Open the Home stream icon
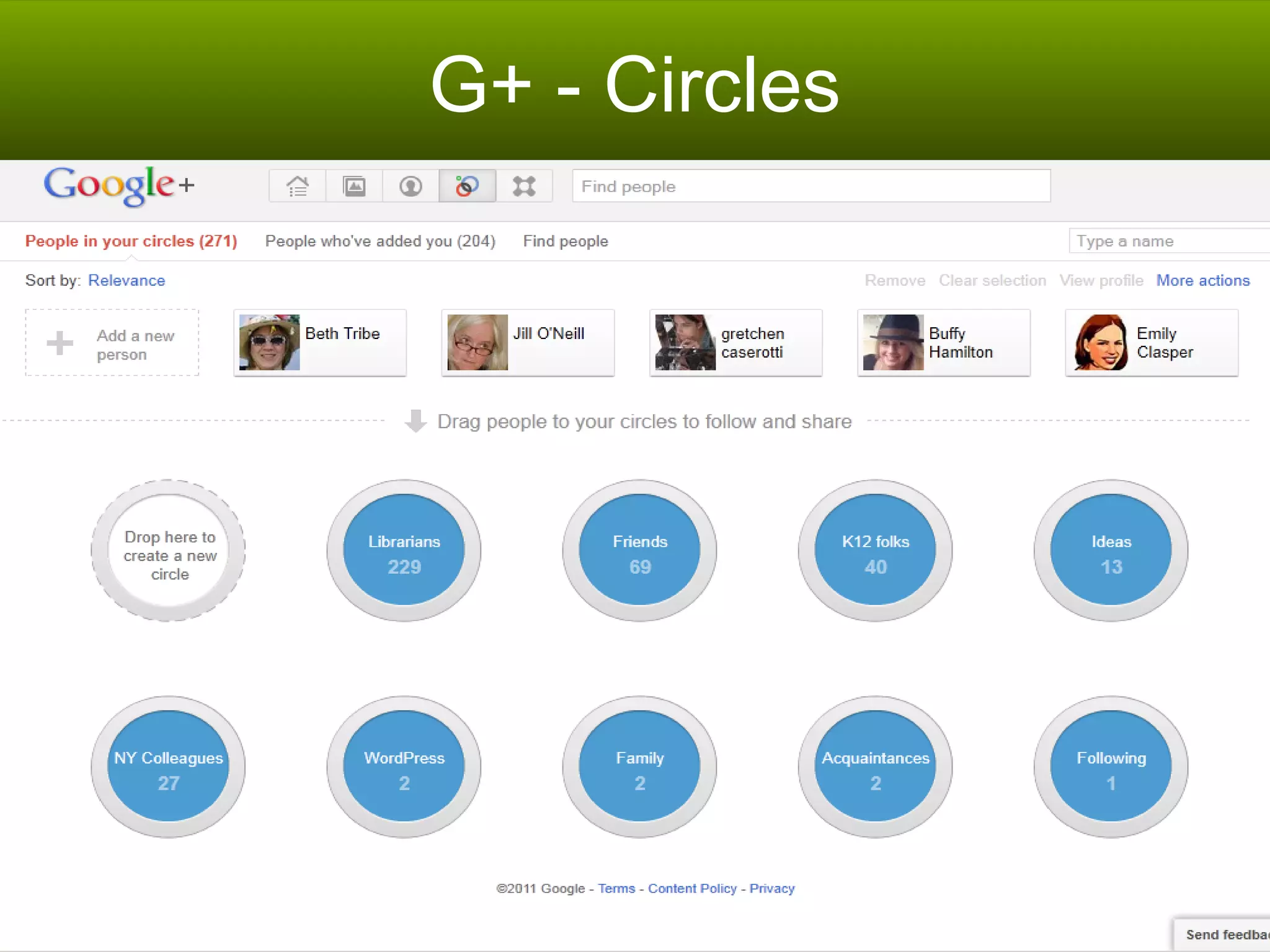 click(x=298, y=186)
